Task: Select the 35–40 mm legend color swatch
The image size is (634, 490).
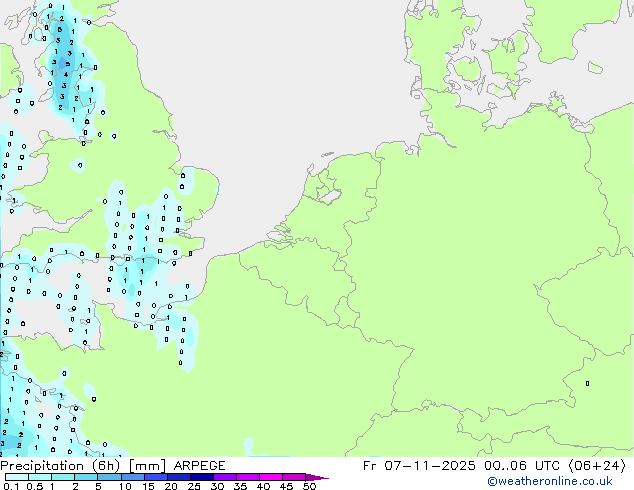Action: (248, 477)
